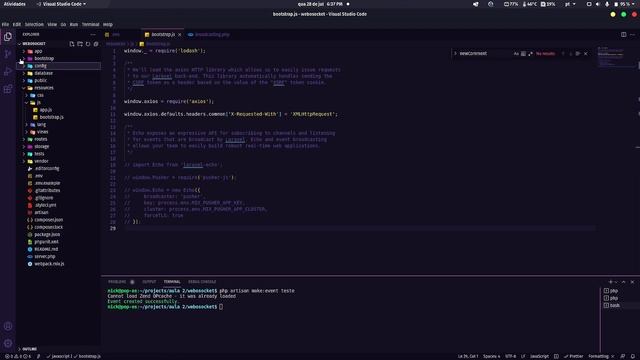Click UTF-8 encoding in status bar
This screenshot has width=640, height=360.
point(511,356)
